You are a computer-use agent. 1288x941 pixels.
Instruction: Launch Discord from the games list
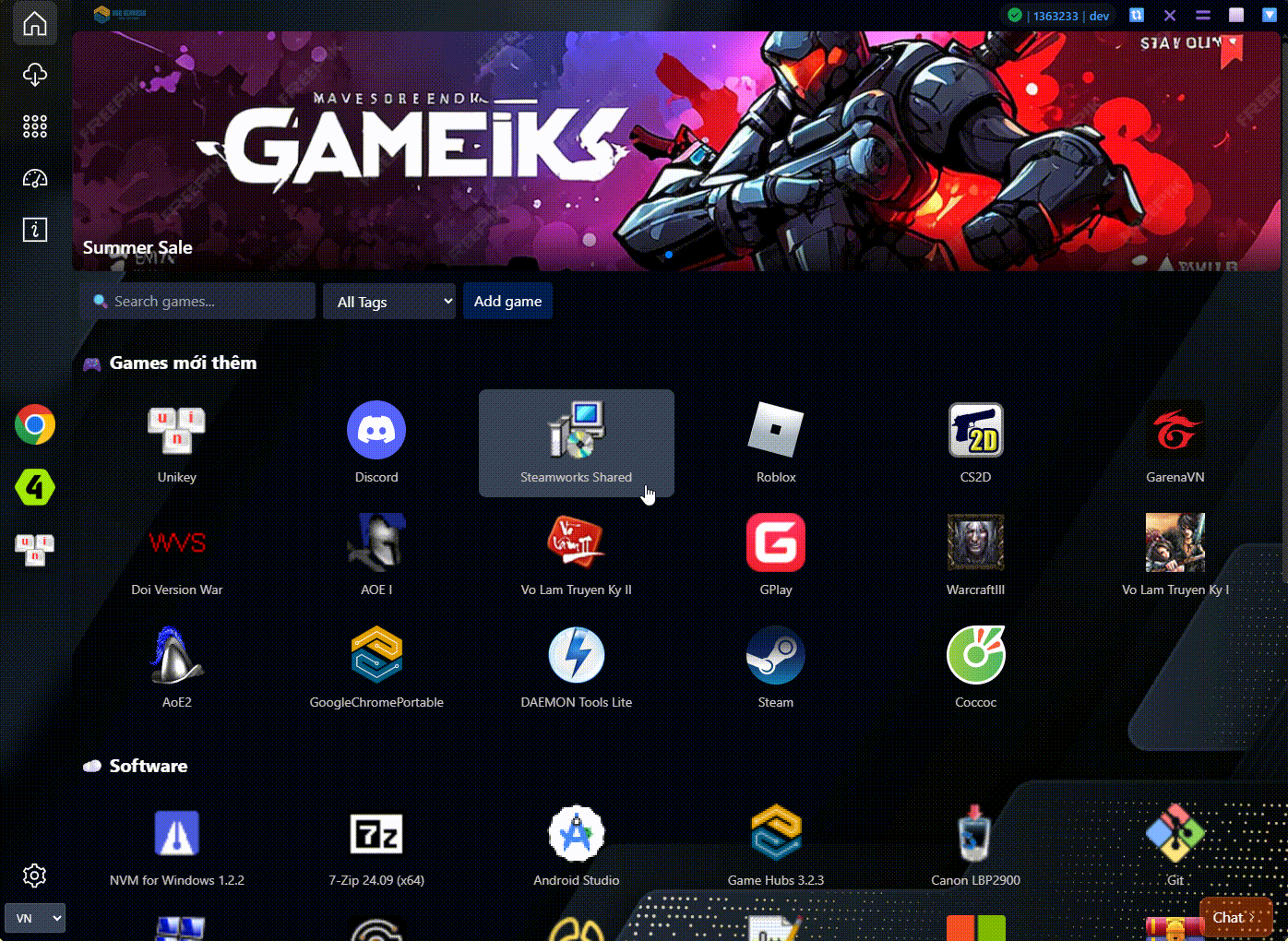point(376,430)
